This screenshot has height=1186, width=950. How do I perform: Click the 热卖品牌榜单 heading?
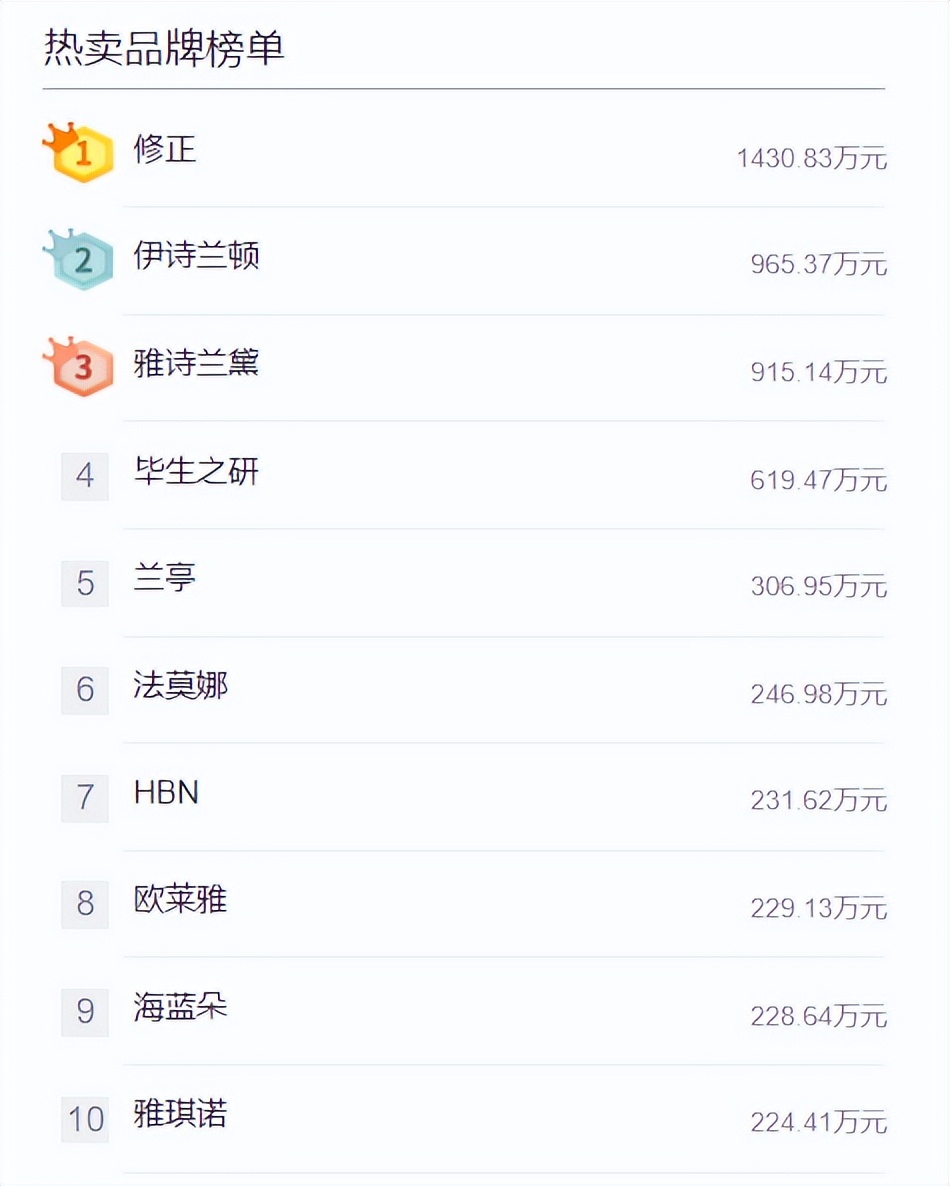point(164,48)
